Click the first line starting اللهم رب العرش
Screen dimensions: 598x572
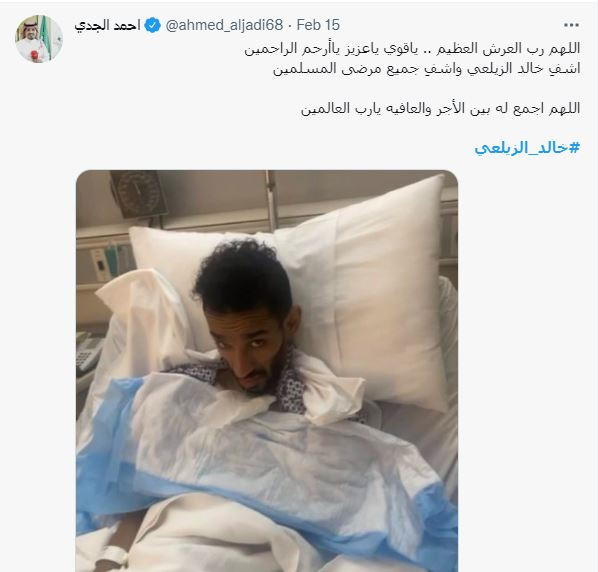[412, 49]
